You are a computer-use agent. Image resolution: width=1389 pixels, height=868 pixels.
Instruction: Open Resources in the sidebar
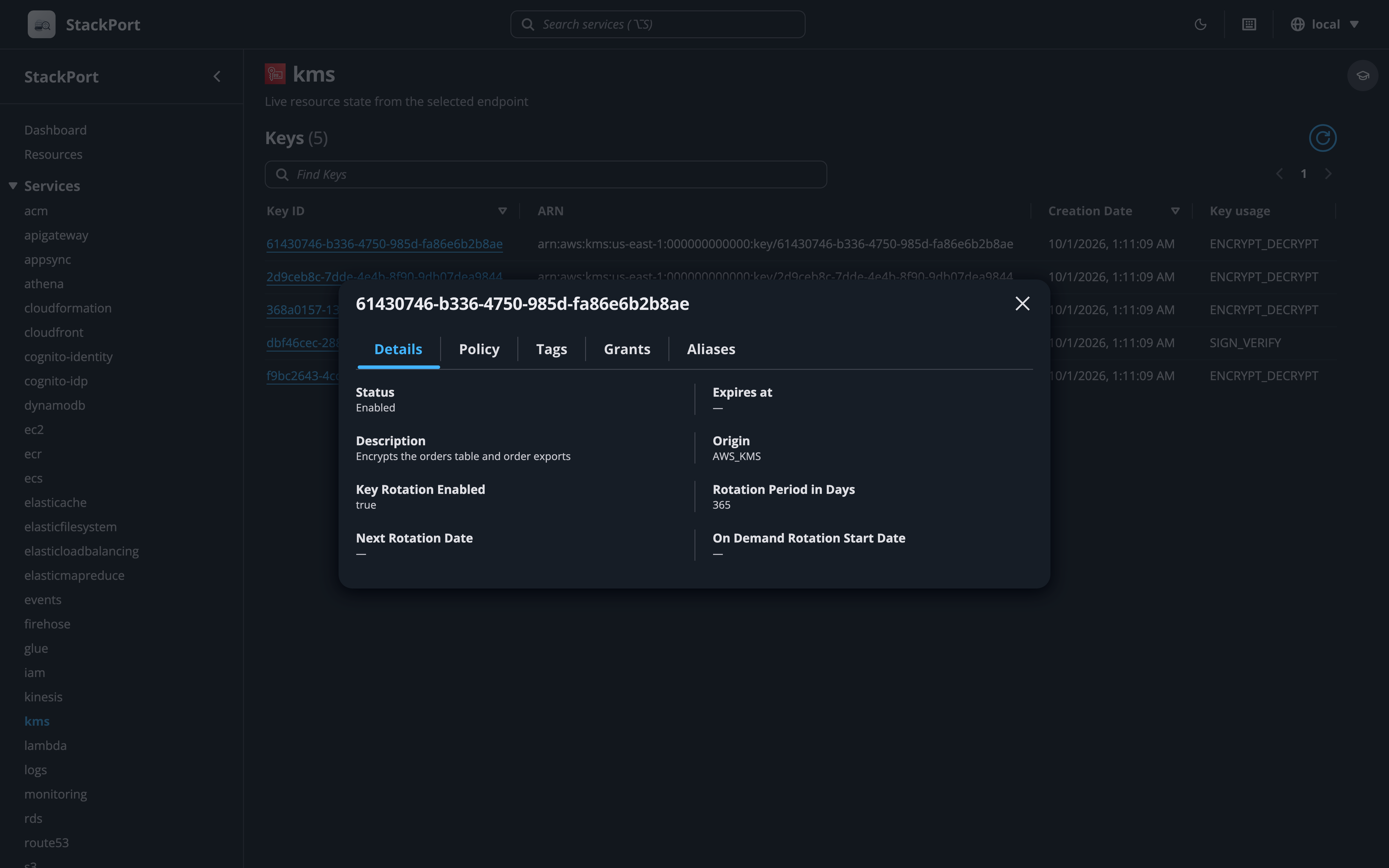(x=53, y=155)
